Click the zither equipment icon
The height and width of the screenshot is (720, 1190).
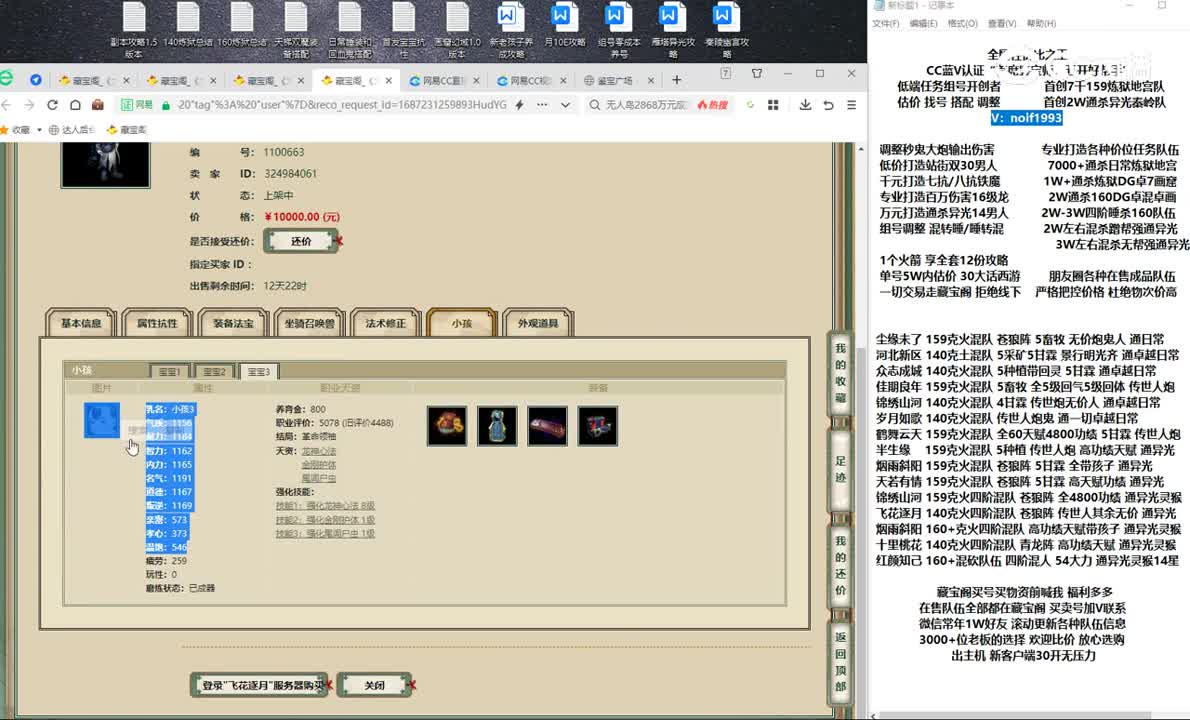click(x=547, y=426)
